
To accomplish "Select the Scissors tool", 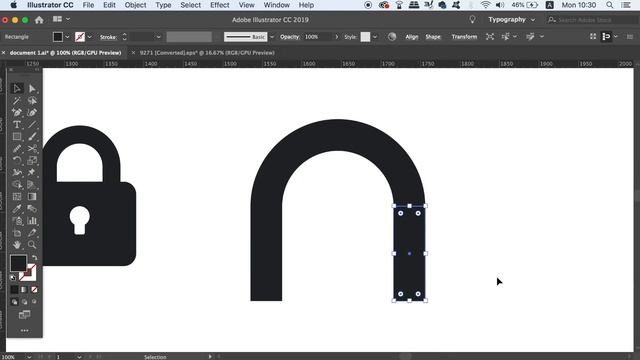I will (32, 149).
